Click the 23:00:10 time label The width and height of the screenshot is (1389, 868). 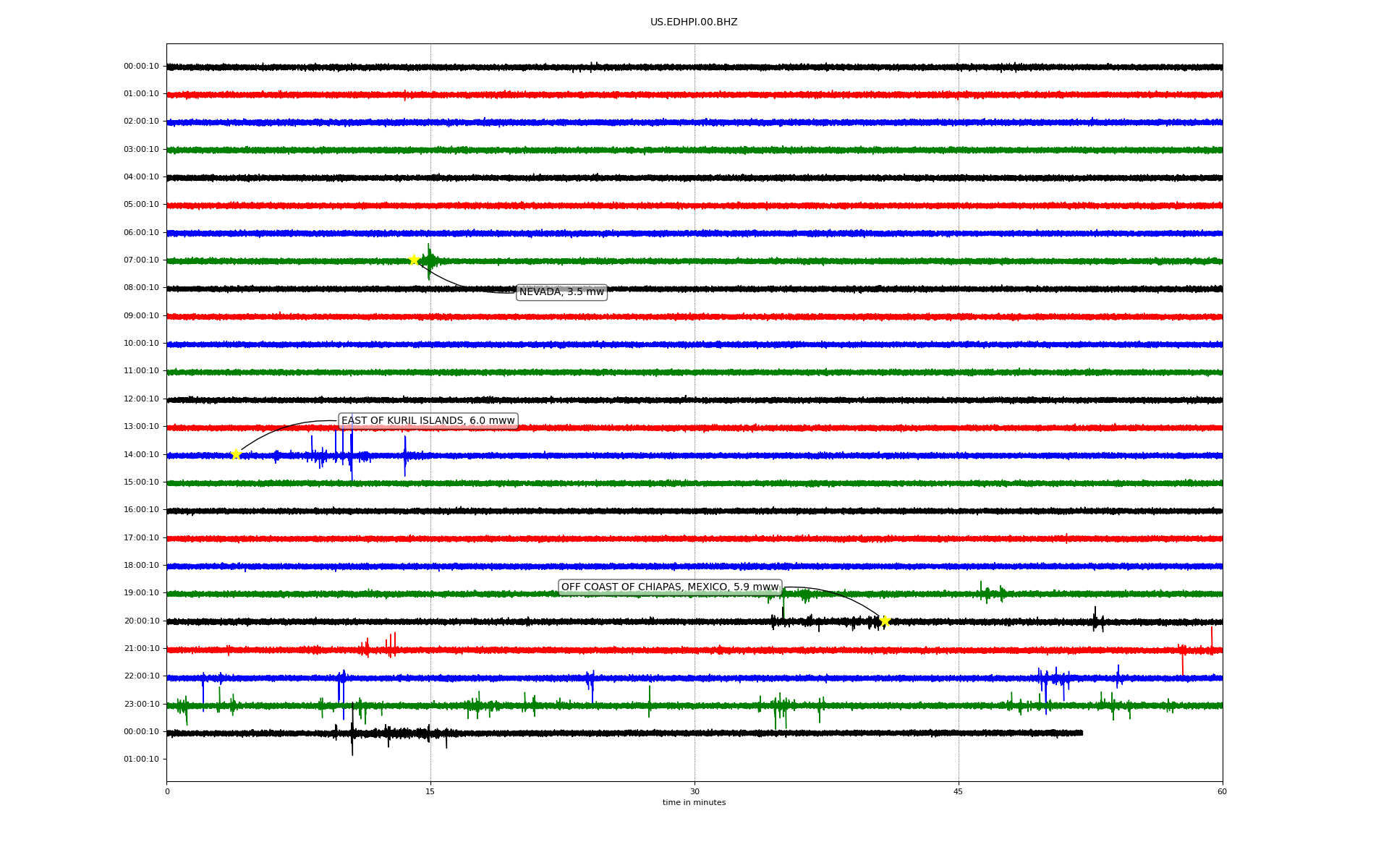[141, 705]
